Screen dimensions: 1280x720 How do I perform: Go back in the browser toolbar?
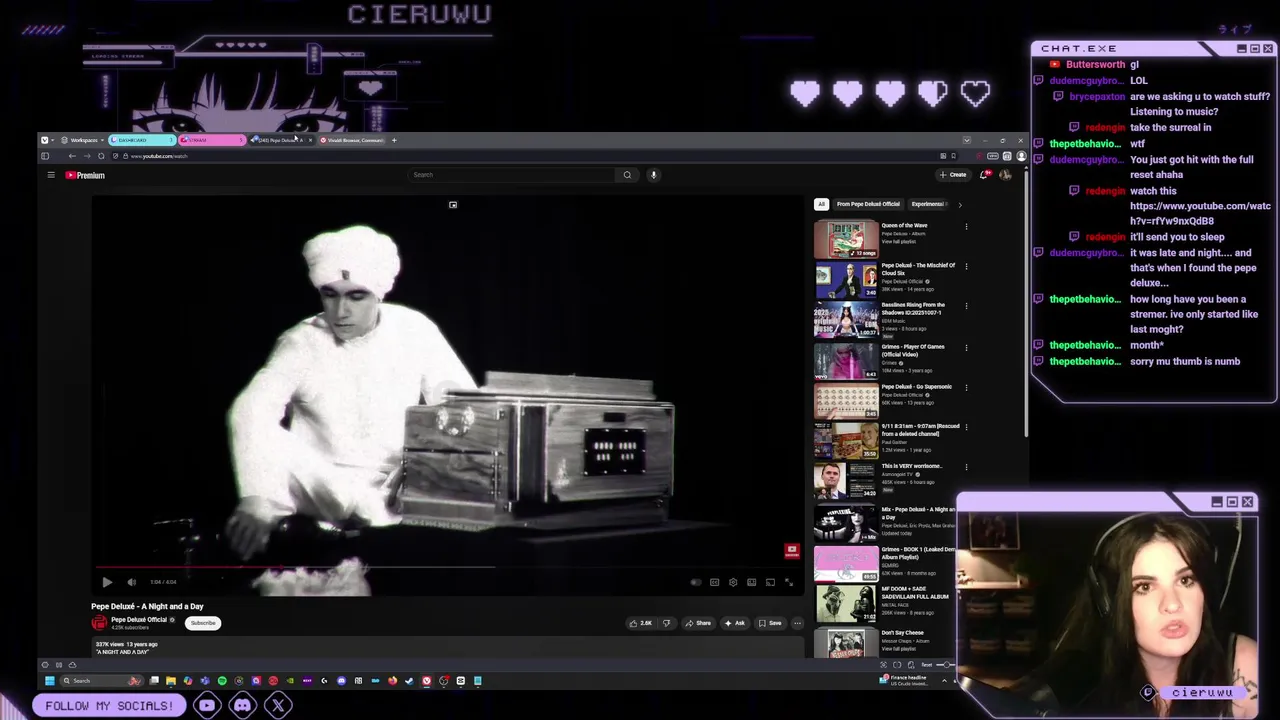(x=72, y=156)
